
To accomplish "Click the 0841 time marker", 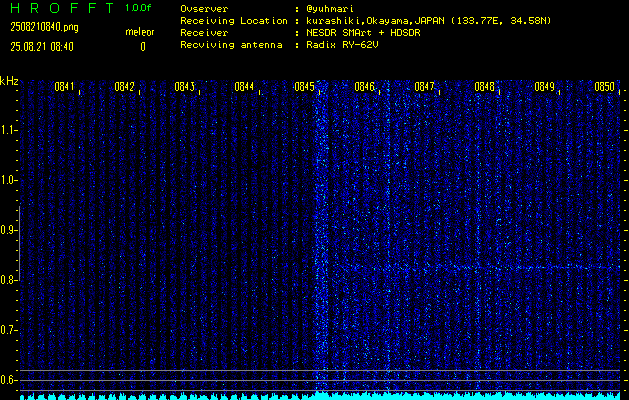I will (x=64, y=87).
